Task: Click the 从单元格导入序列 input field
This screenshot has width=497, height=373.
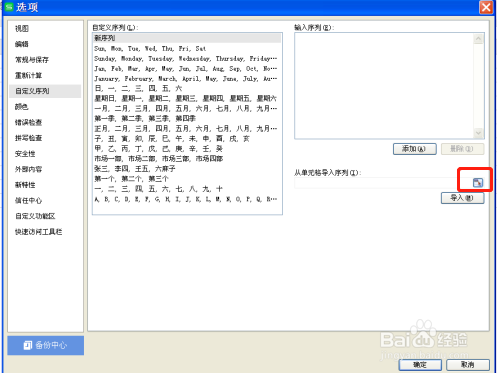Action: tap(383, 183)
